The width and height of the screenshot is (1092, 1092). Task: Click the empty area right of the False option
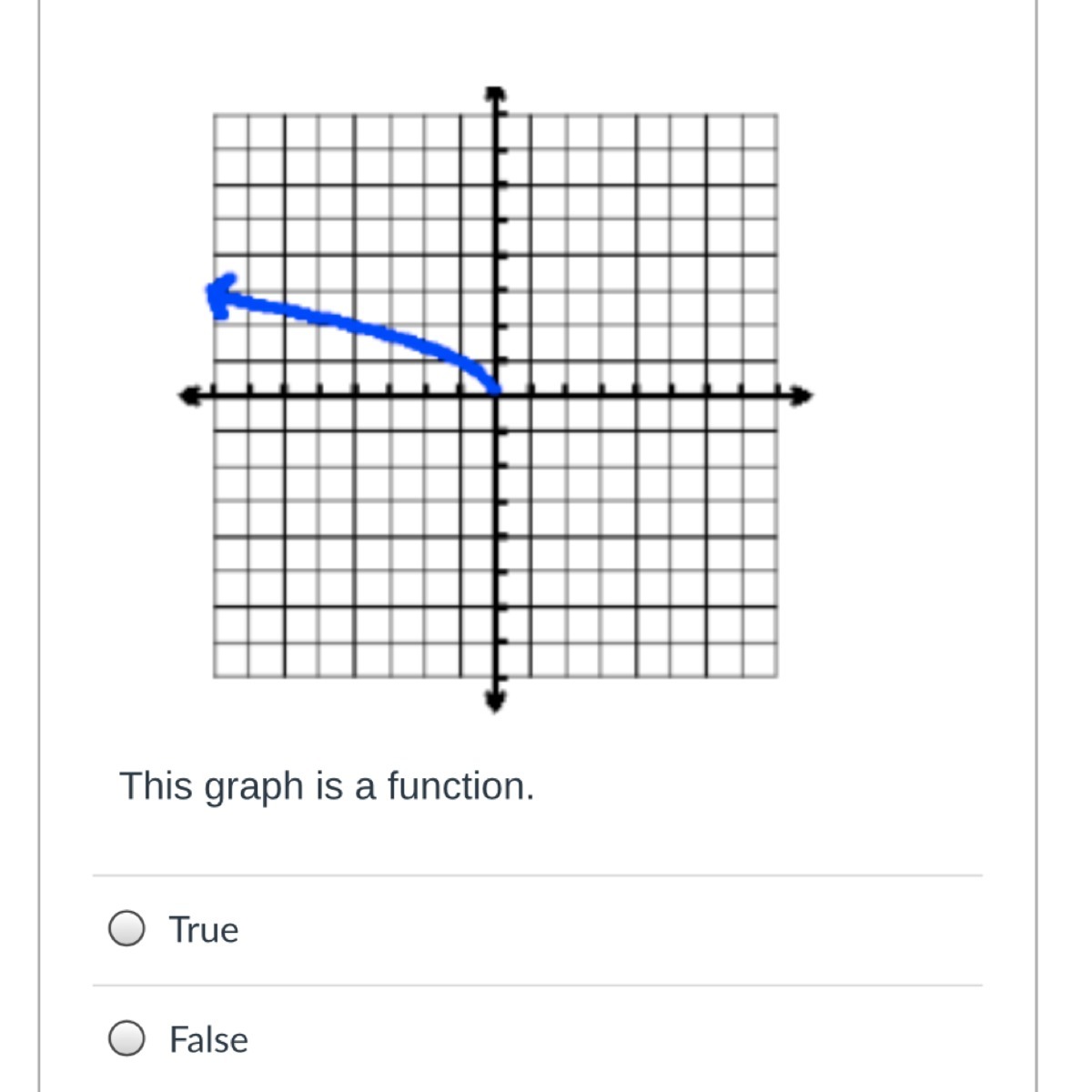coord(637,1039)
